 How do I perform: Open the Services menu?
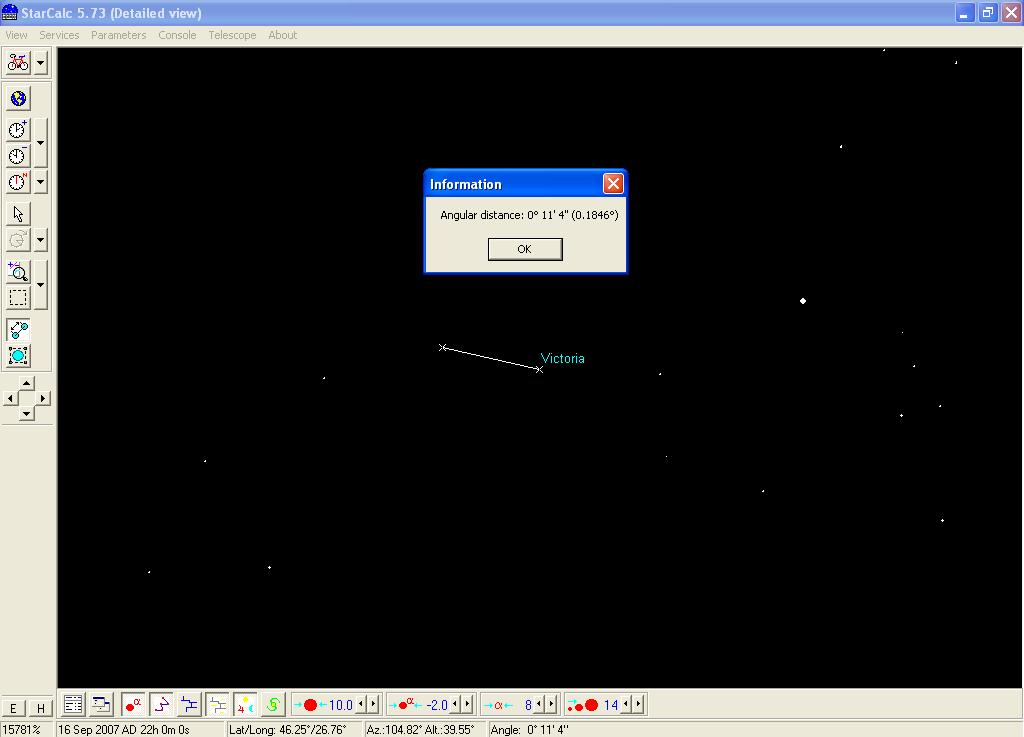(59, 35)
